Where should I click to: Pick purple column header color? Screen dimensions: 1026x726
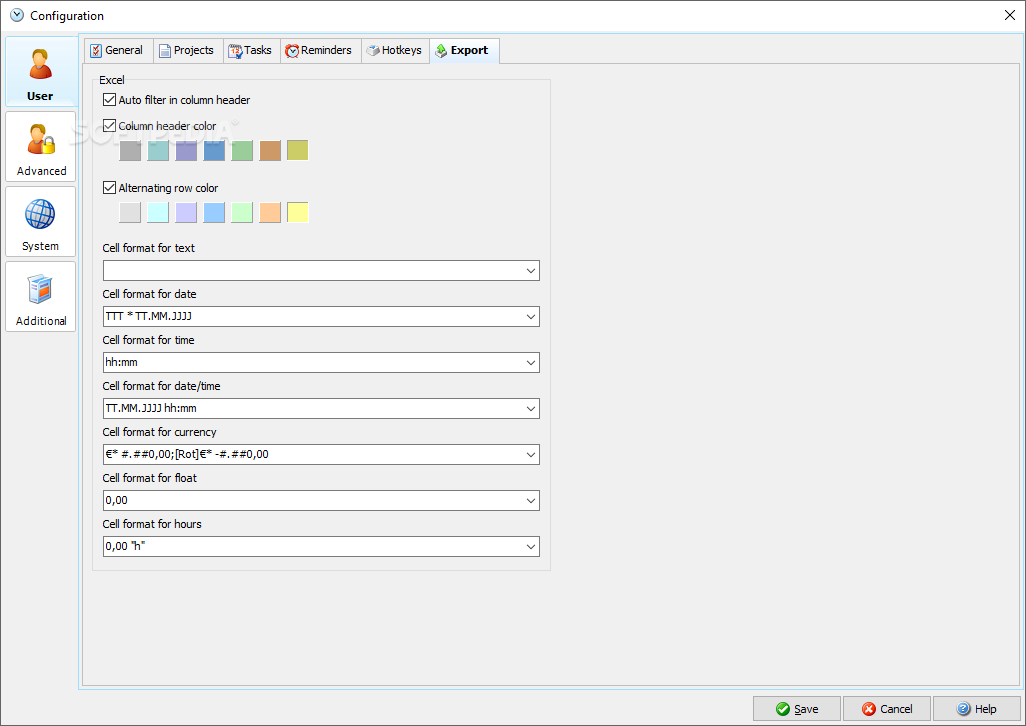(186, 150)
